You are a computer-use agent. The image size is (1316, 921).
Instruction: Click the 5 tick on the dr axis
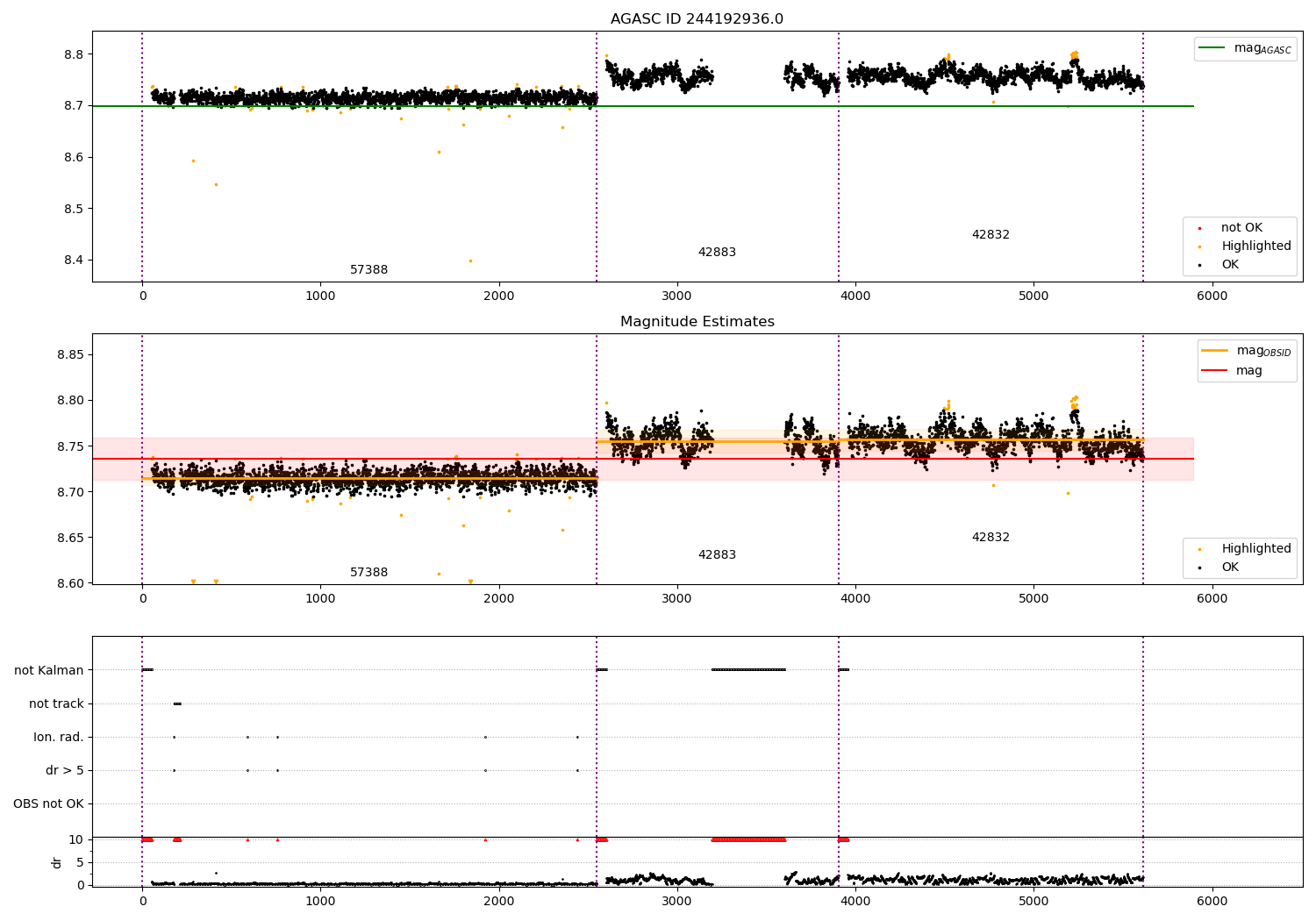[80, 862]
